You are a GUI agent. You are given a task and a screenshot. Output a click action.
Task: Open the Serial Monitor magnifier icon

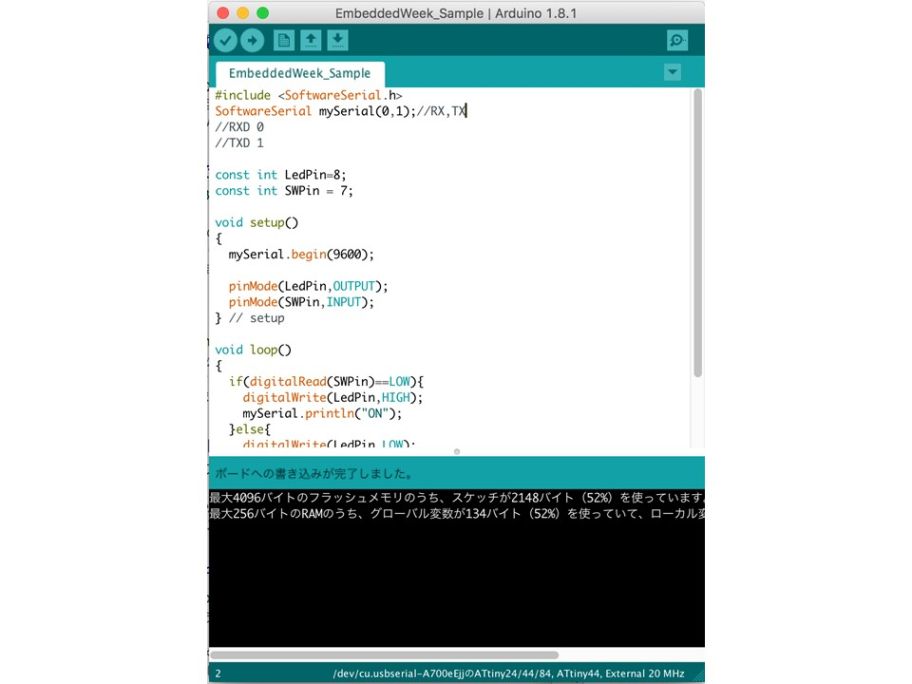[678, 40]
